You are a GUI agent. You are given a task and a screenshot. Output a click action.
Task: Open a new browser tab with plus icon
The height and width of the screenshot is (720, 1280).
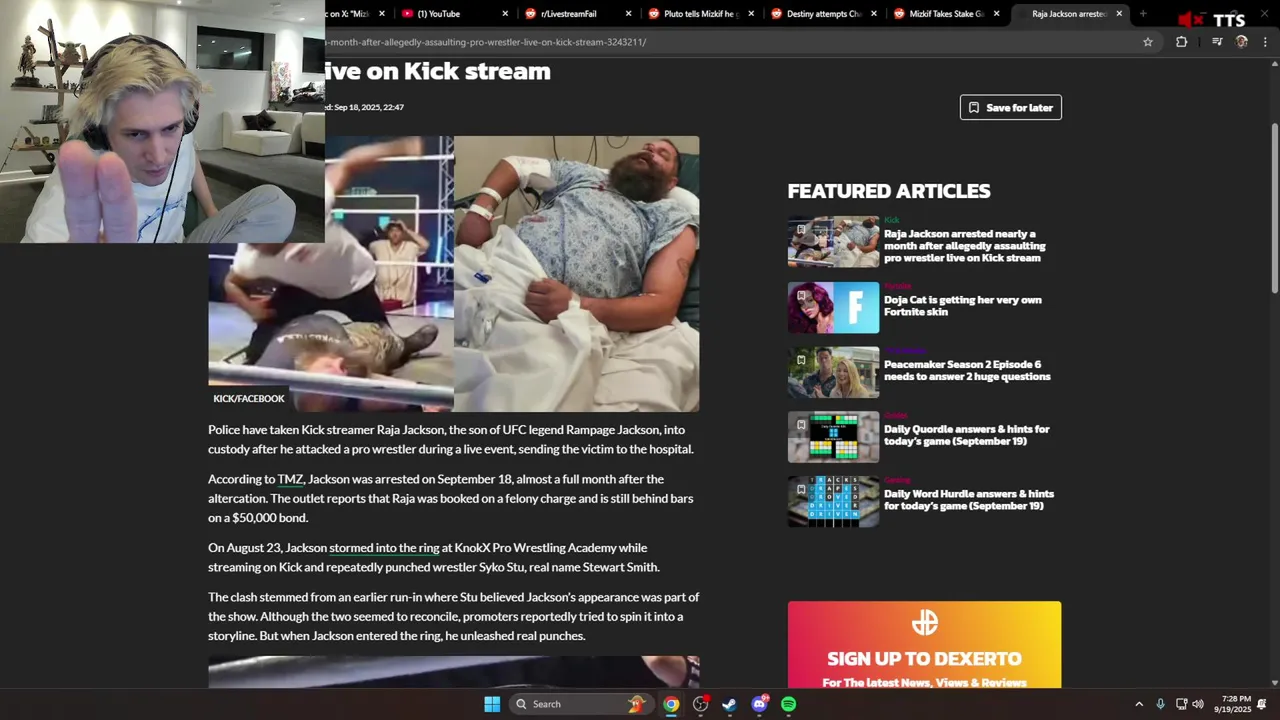pos(1143,14)
